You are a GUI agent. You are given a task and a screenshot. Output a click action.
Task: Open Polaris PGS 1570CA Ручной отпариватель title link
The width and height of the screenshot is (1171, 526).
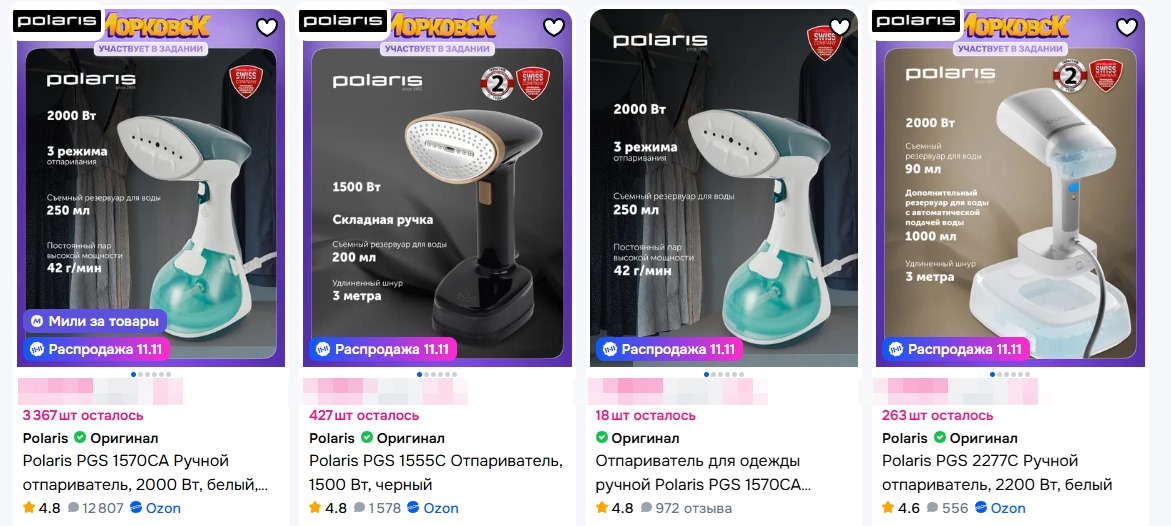pos(146,473)
